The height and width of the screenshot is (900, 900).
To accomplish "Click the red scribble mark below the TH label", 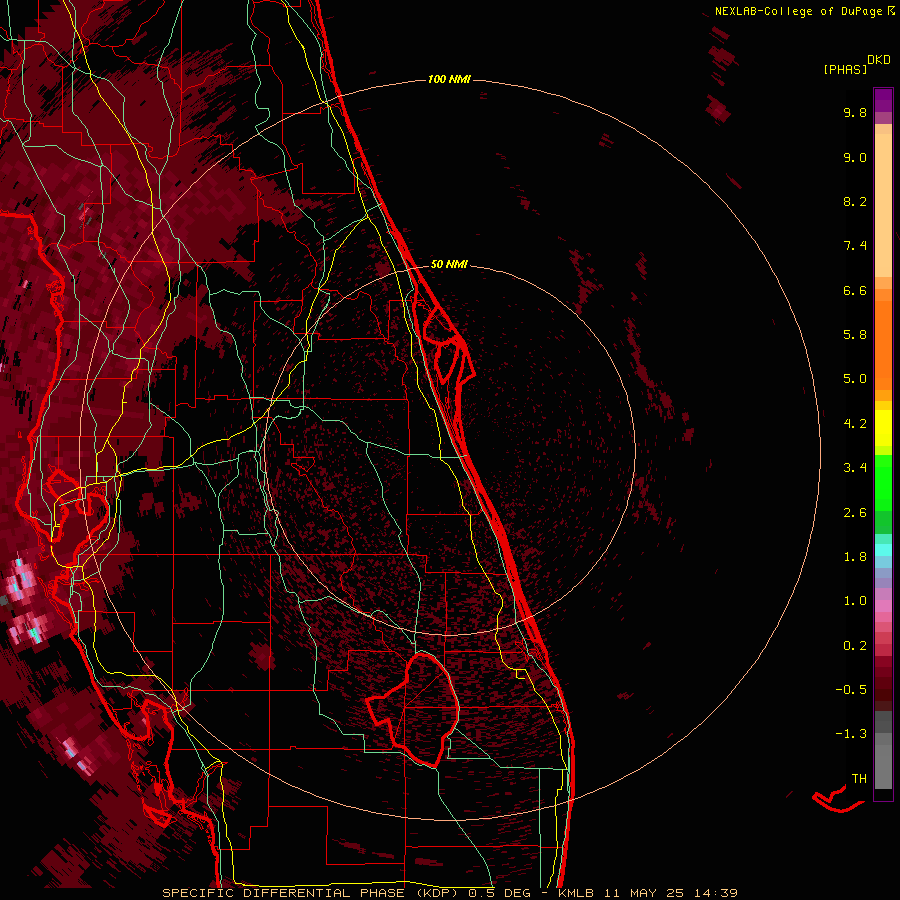I will click(837, 800).
